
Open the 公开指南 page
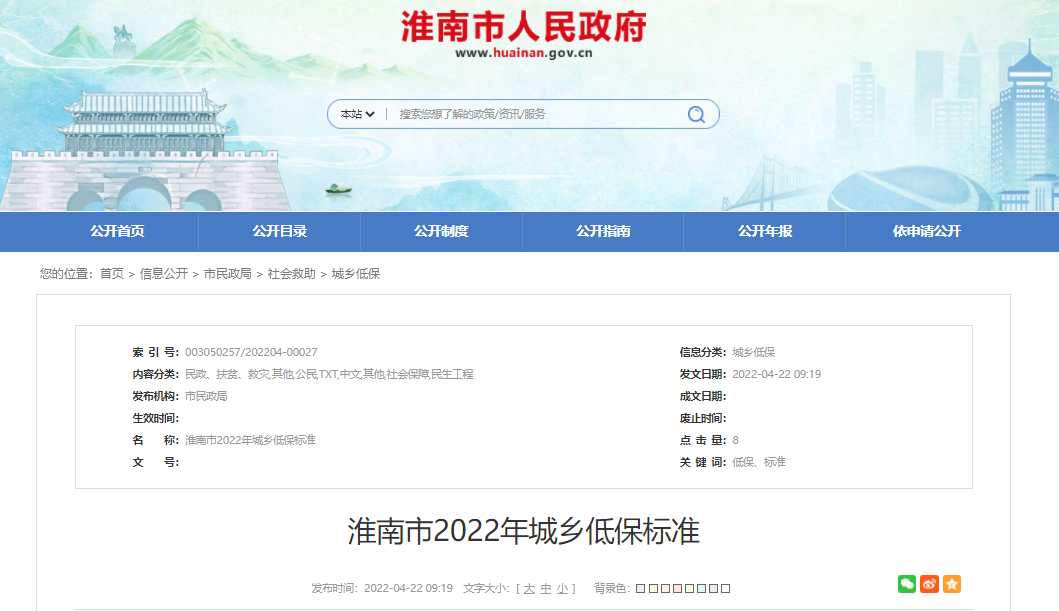click(603, 231)
